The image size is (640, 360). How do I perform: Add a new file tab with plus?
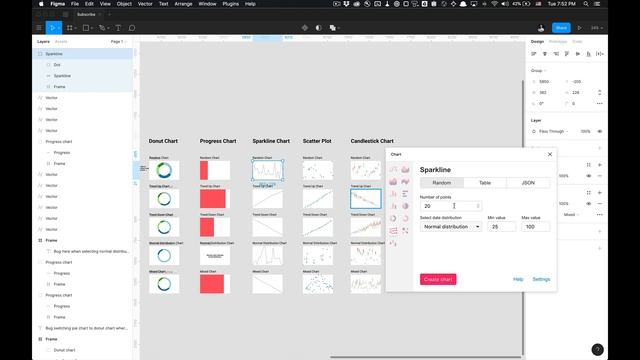[x=109, y=14]
